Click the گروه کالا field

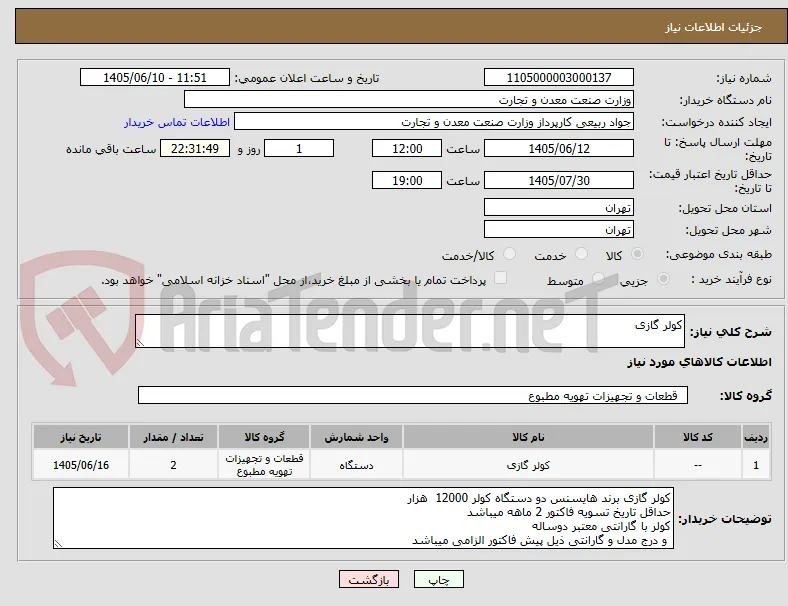[413, 395]
